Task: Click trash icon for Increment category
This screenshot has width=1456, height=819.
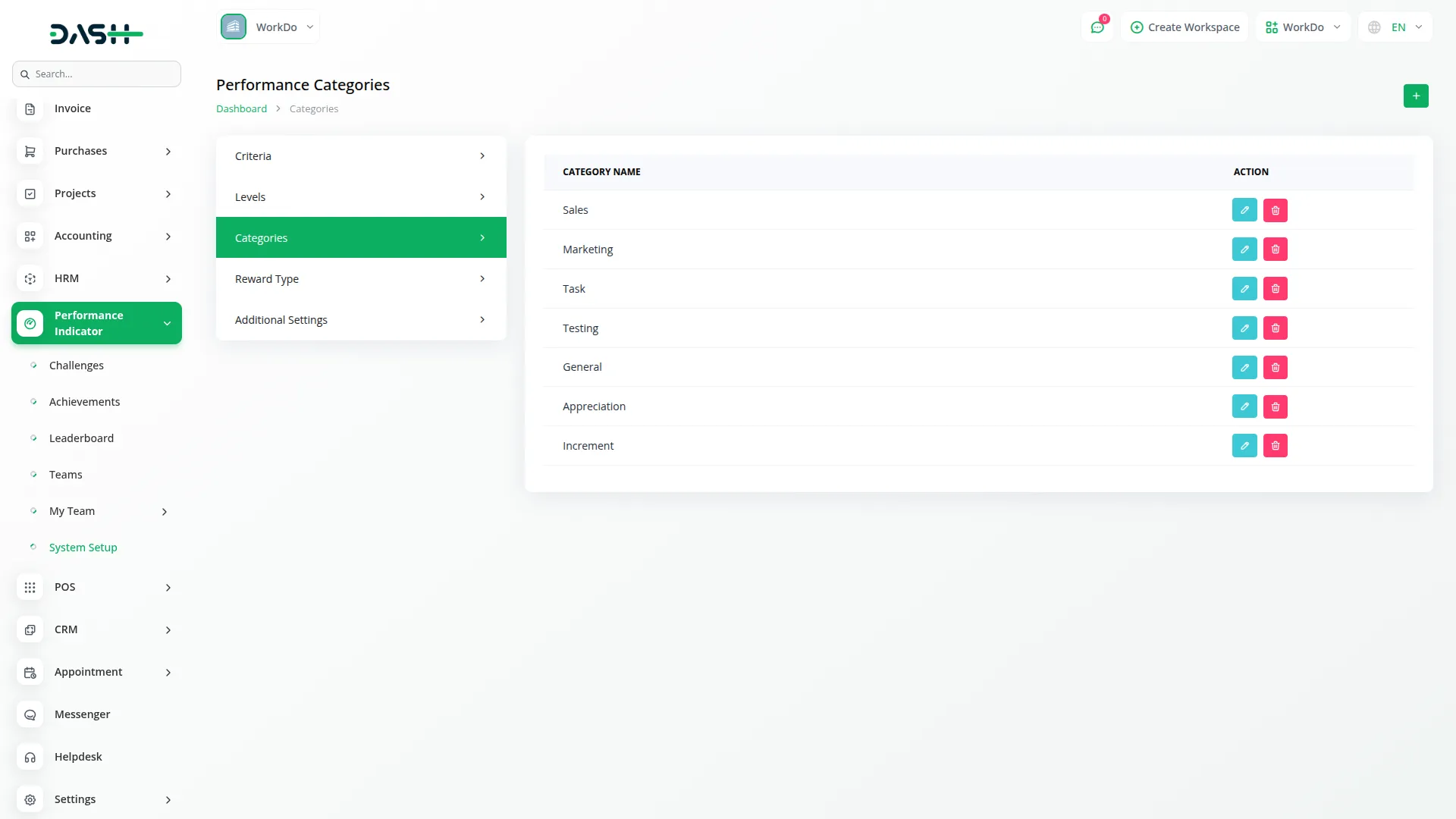Action: point(1276,446)
